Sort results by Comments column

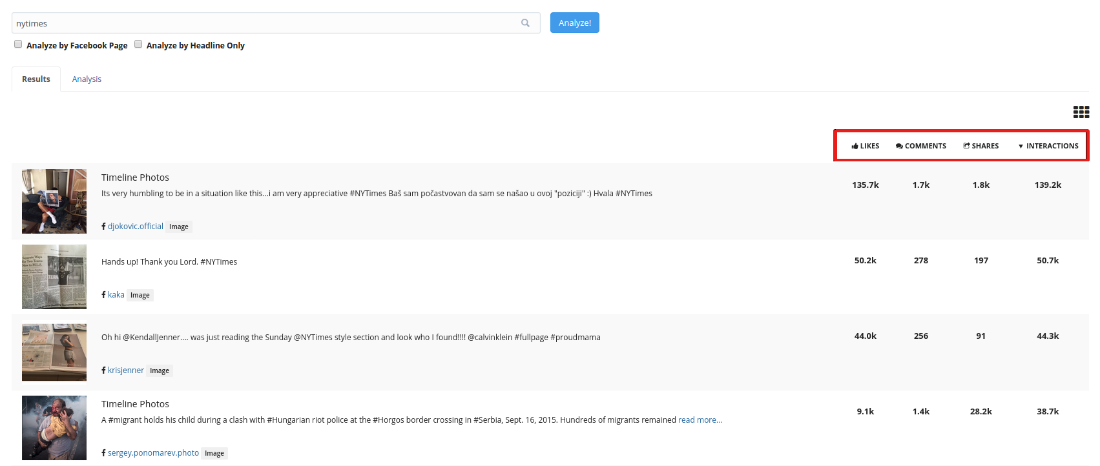click(920, 146)
